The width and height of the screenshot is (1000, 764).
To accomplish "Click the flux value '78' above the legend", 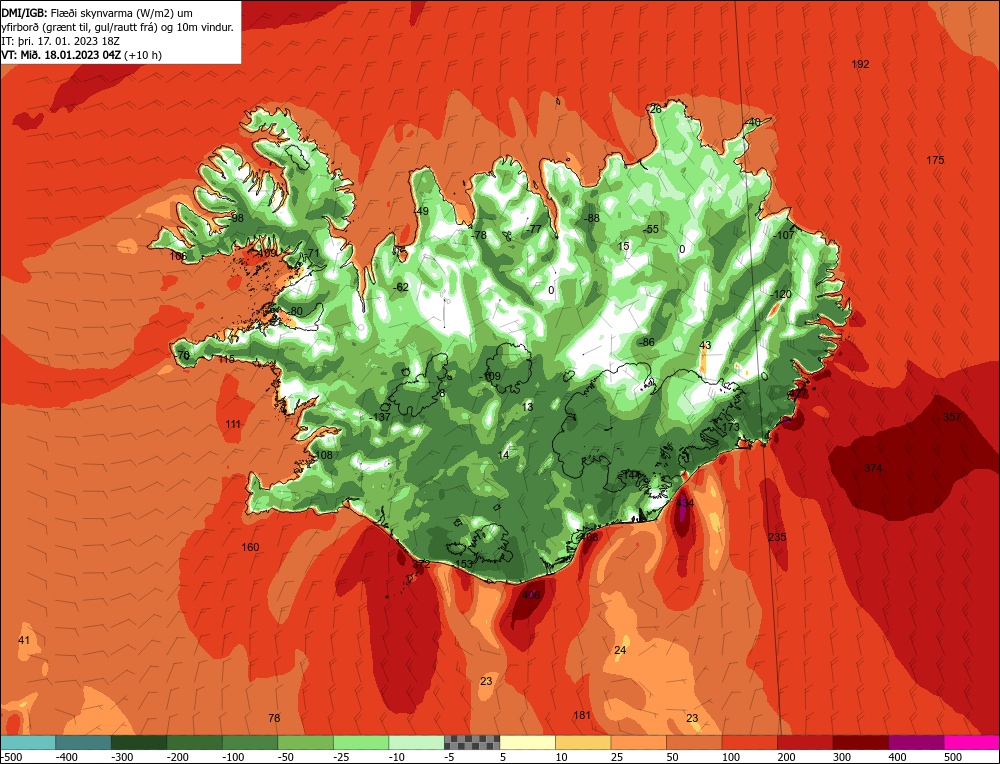I will click(274, 718).
